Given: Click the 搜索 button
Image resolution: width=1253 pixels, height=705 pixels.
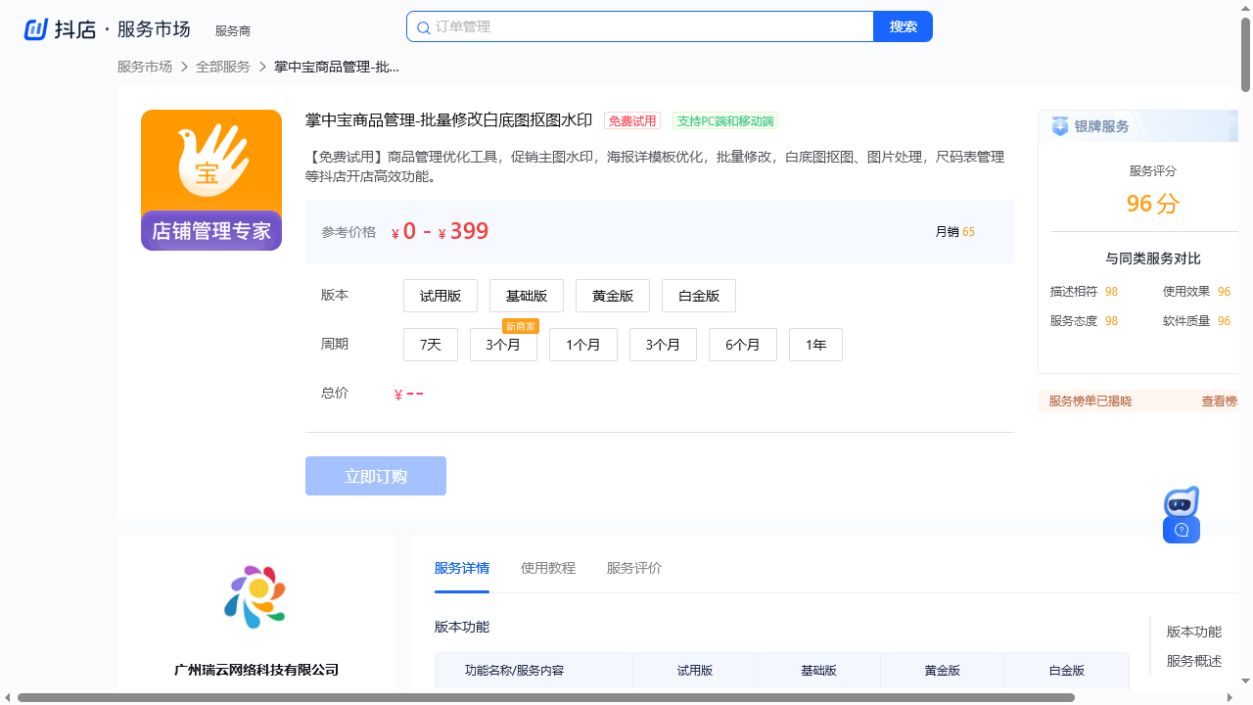Looking at the screenshot, I should [903, 27].
